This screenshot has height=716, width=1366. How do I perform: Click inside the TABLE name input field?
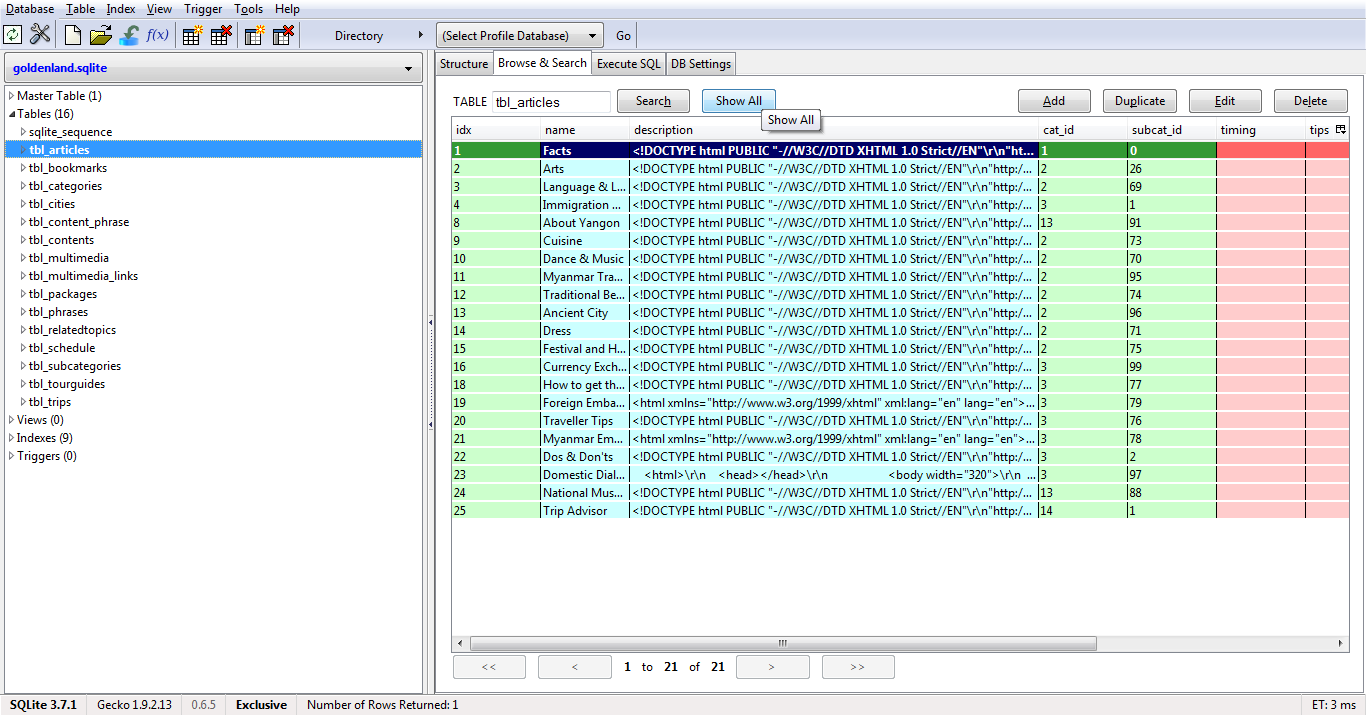pos(550,101)
